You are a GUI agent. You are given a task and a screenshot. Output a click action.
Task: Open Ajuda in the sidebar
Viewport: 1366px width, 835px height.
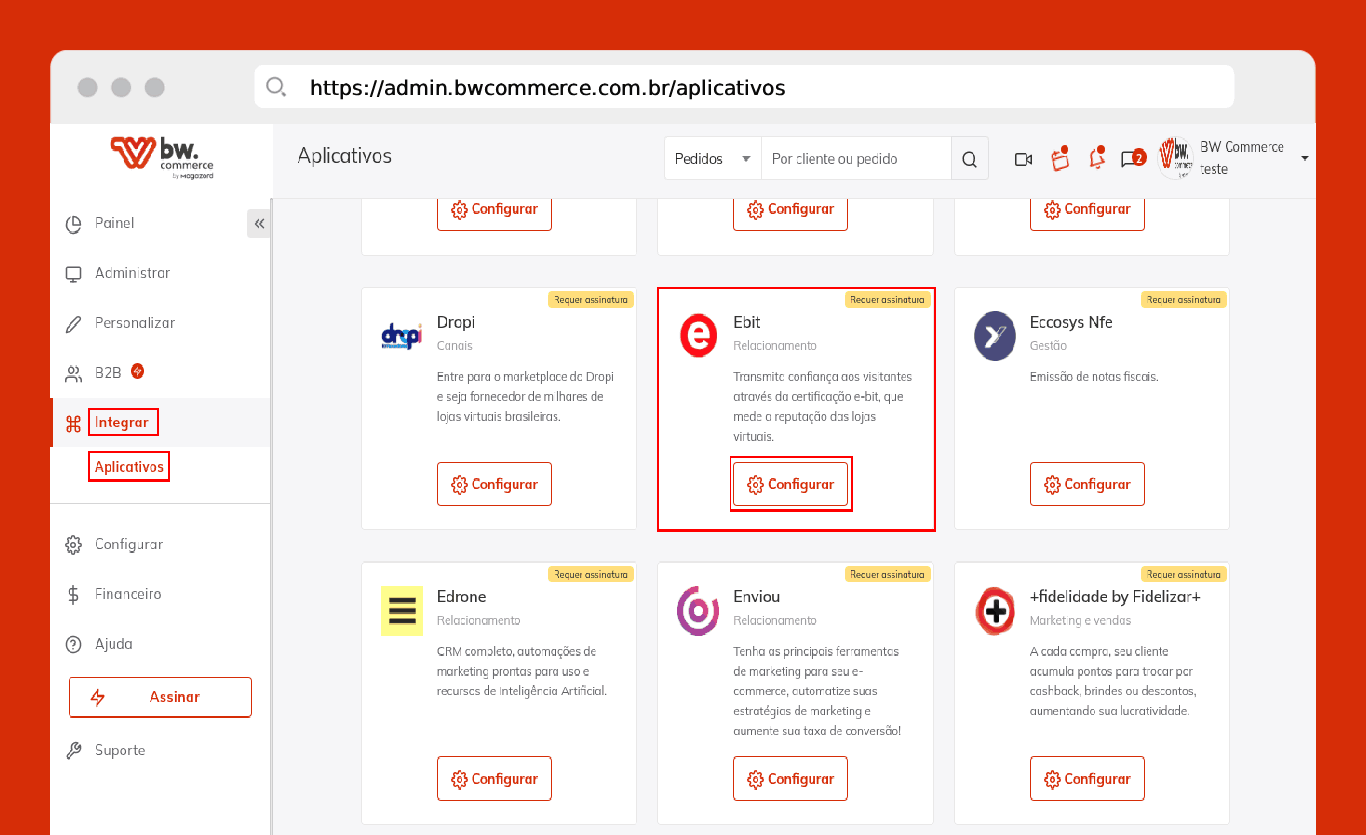point(114,644)
